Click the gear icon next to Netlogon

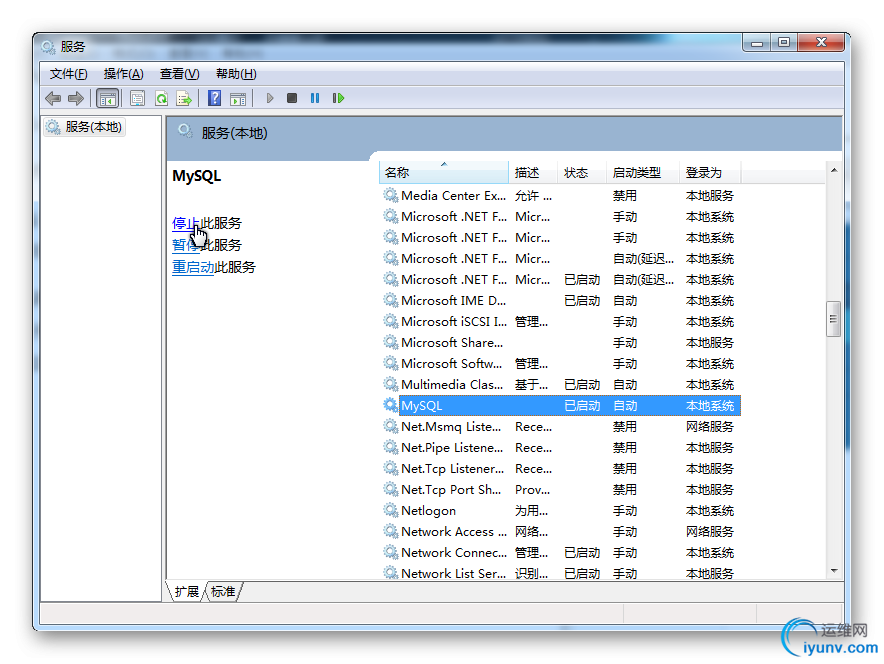click(390, 510)
